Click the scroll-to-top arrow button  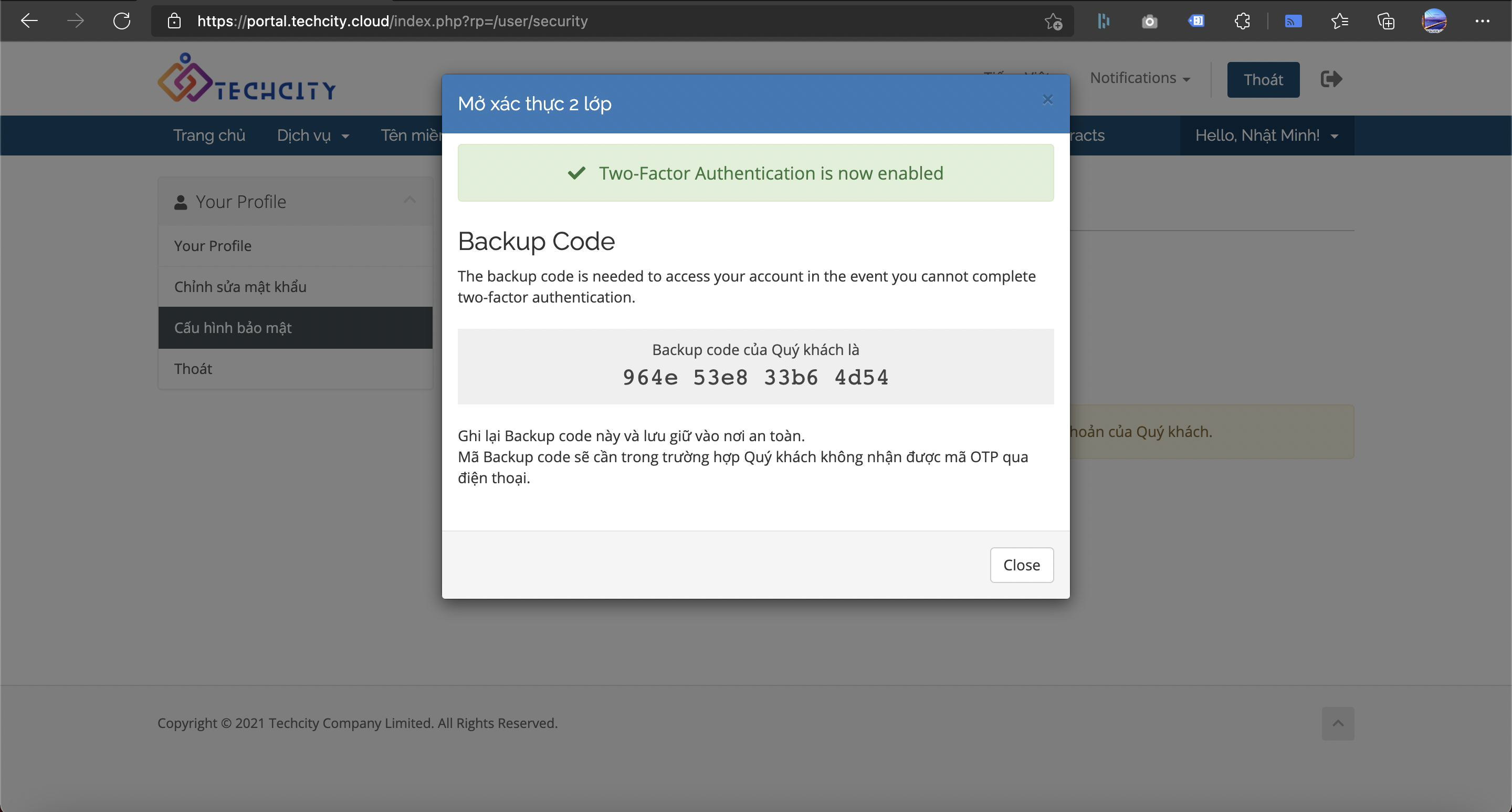tap(1338, 723)
